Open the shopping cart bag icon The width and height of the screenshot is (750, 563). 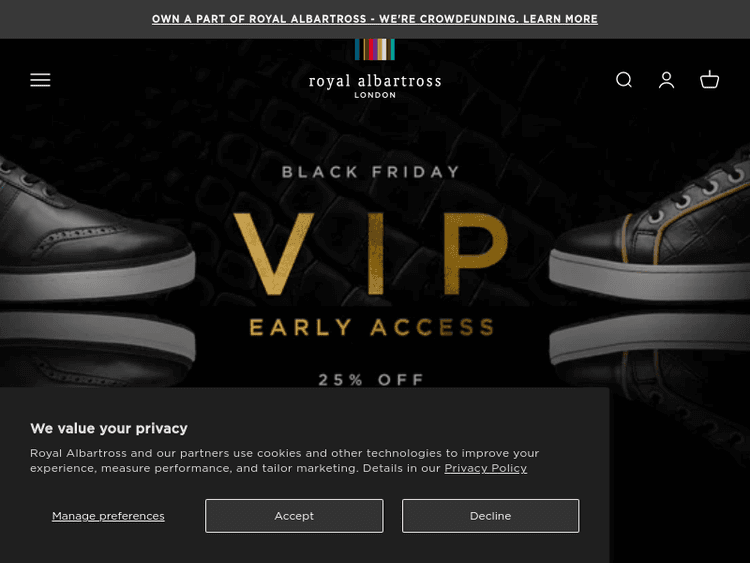[x=710, y=80]
